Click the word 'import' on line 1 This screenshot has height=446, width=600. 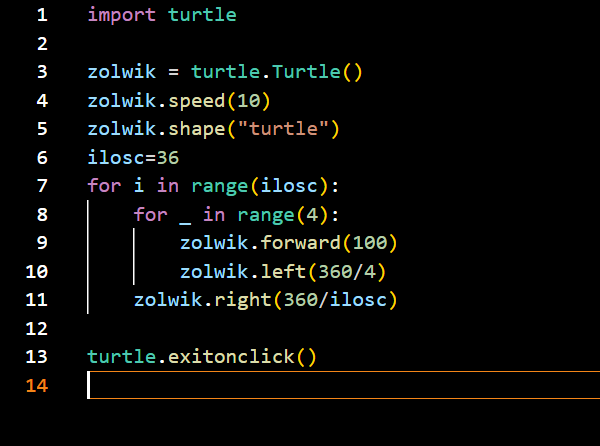[x=121, y=15]
